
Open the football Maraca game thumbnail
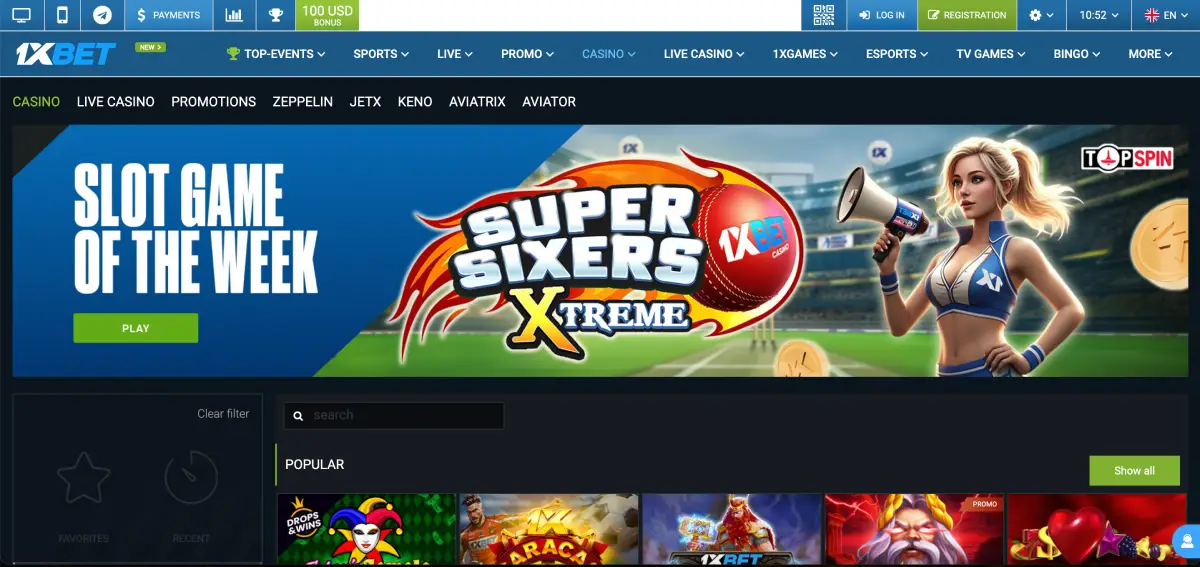tap(548, 529)
